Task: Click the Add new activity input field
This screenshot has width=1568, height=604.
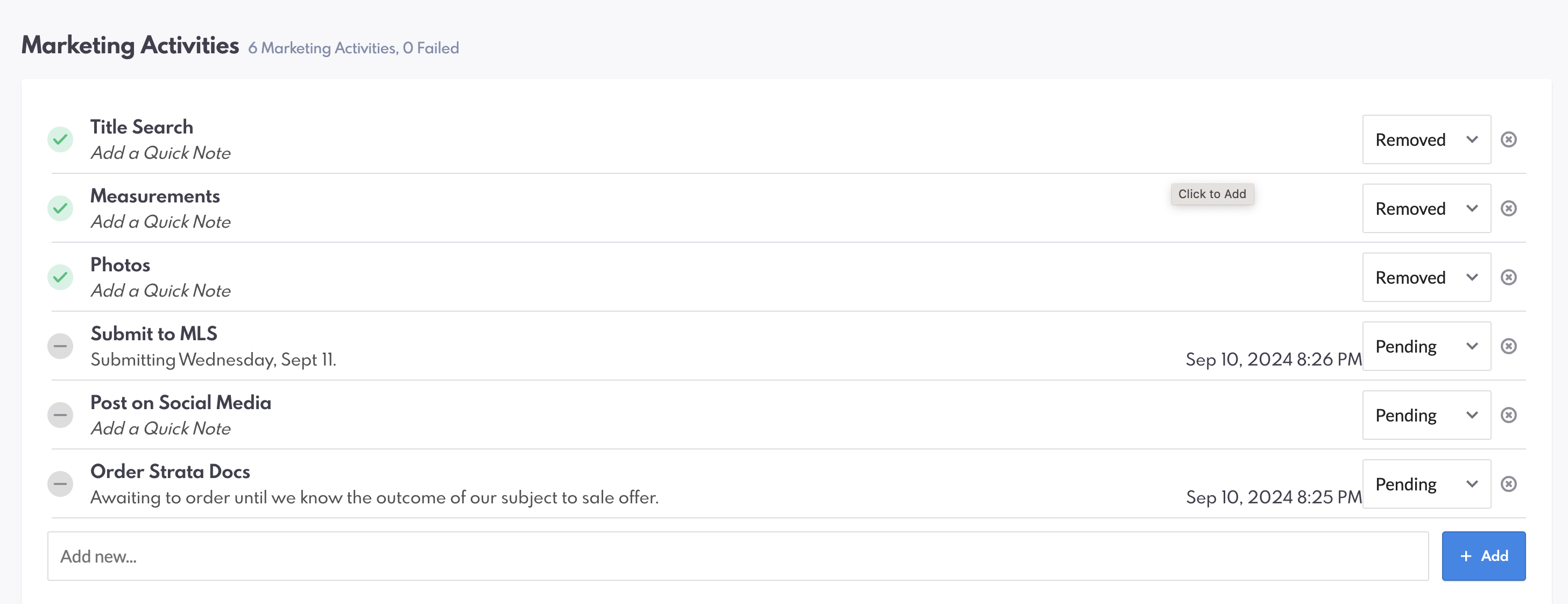Action: pyautogui.click(x=737, y=556)
